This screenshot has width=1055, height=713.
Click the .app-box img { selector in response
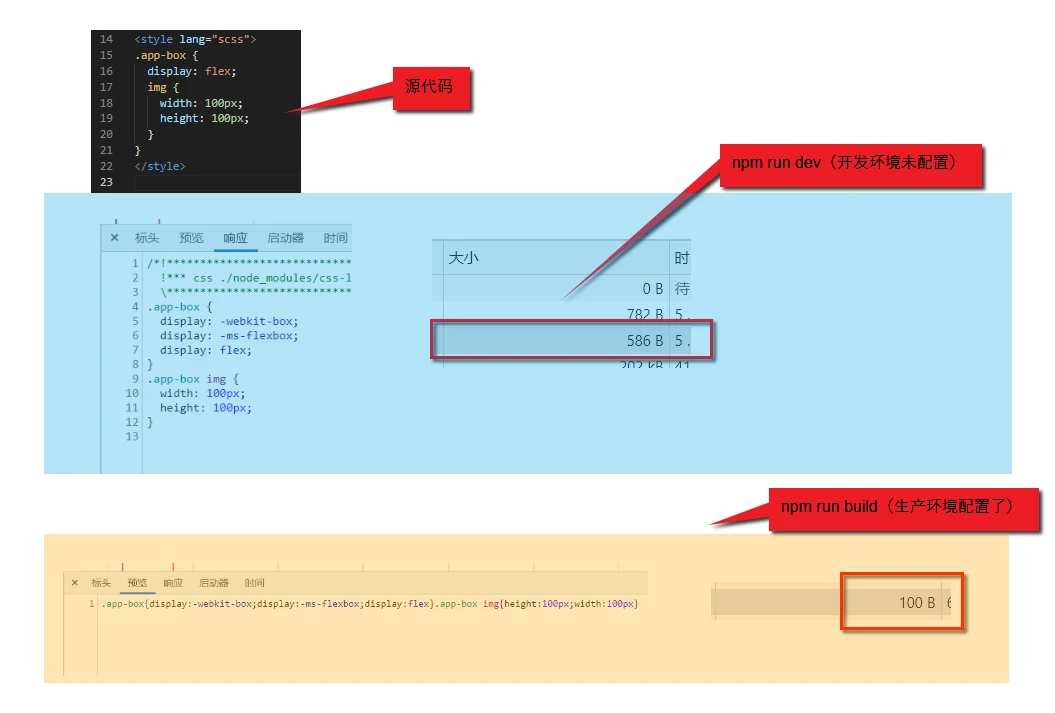[193, 379]
